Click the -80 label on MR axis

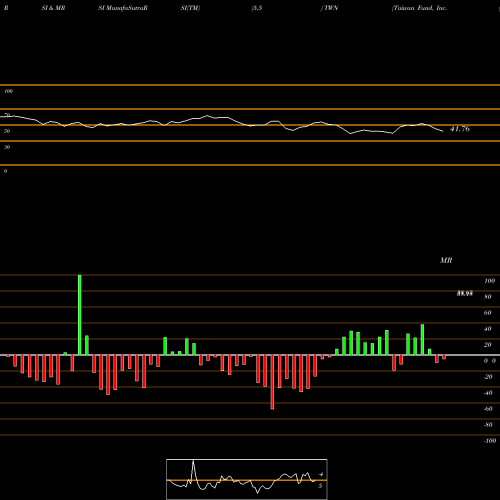[488, 425]
